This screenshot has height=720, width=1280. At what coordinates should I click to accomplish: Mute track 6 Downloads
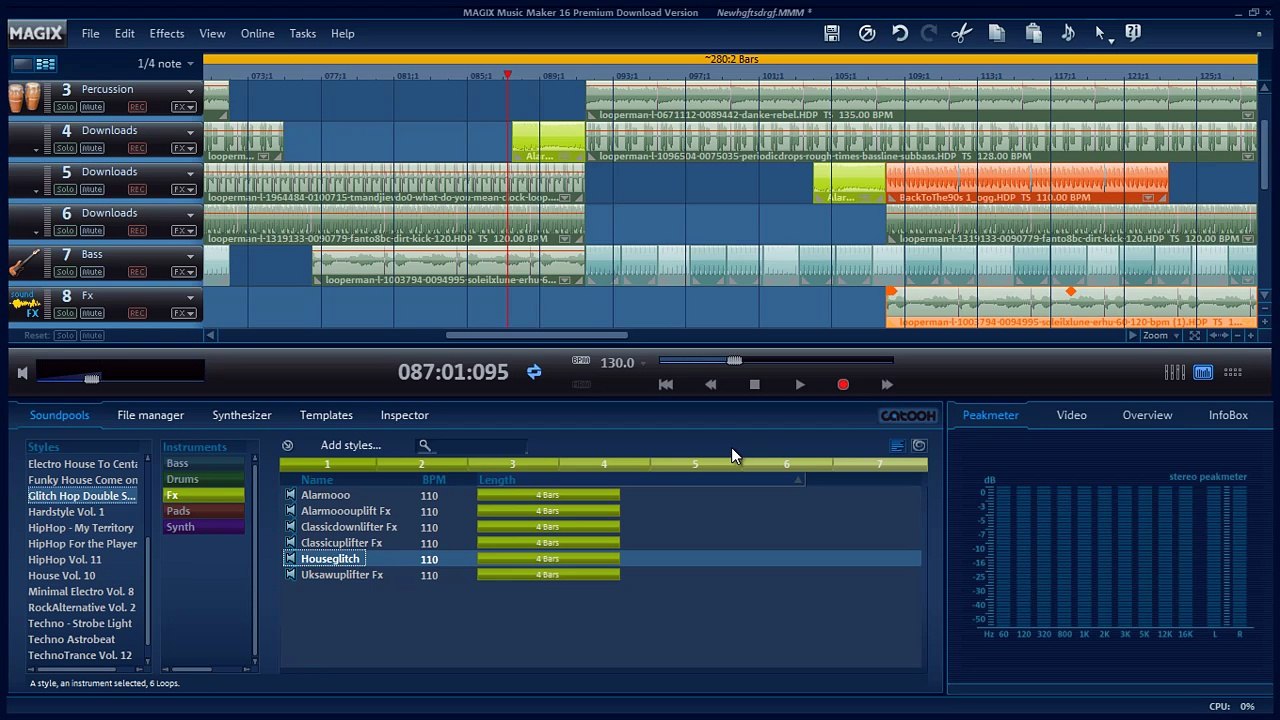click(92, 231)
